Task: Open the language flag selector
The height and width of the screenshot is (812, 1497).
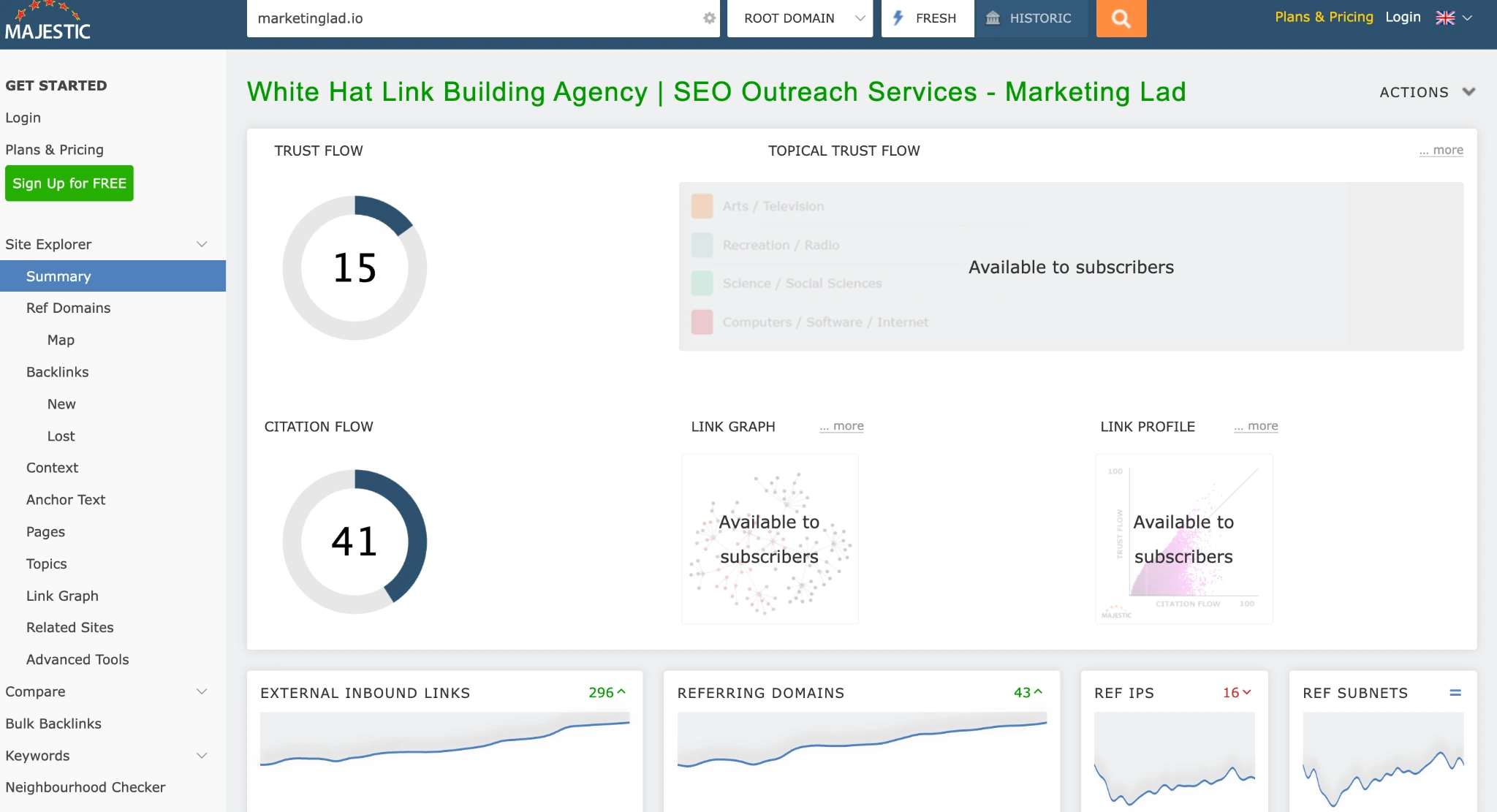Action: coord(1454,18)
